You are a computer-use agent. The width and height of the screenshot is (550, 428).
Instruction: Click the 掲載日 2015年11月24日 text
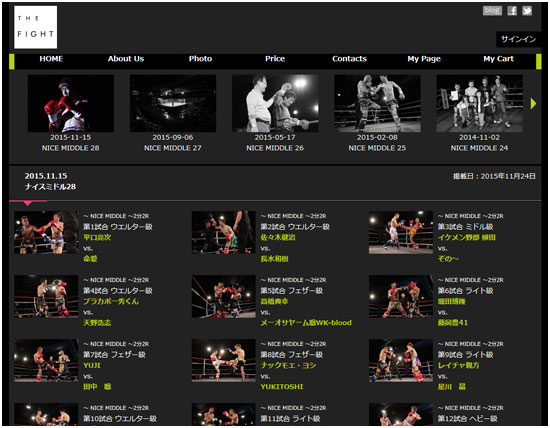[494, 176]
